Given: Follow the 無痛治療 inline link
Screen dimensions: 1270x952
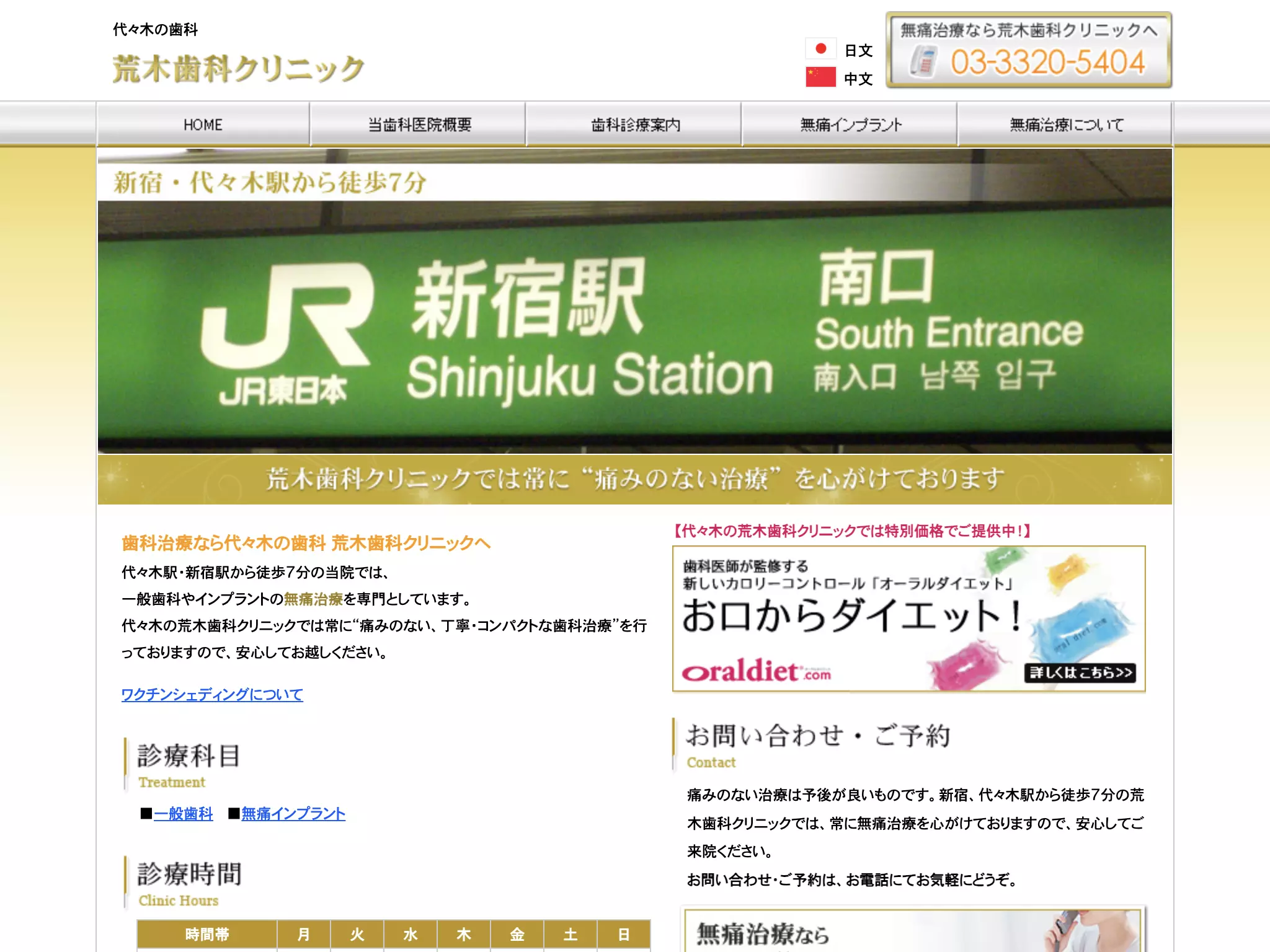Looking at the screenshot, I should click(313, 599).
